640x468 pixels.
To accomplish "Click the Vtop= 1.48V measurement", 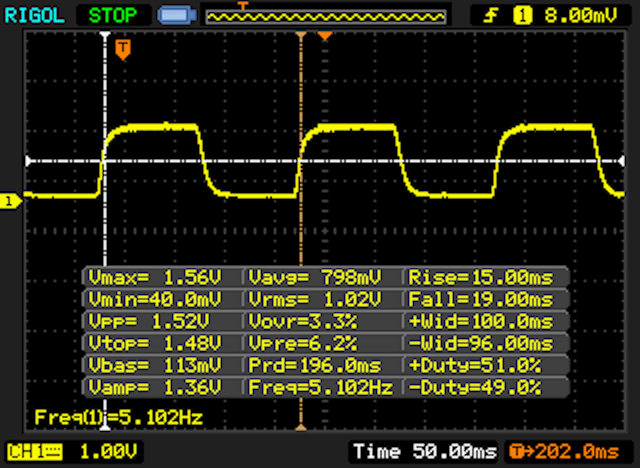I will pos(155,344).
